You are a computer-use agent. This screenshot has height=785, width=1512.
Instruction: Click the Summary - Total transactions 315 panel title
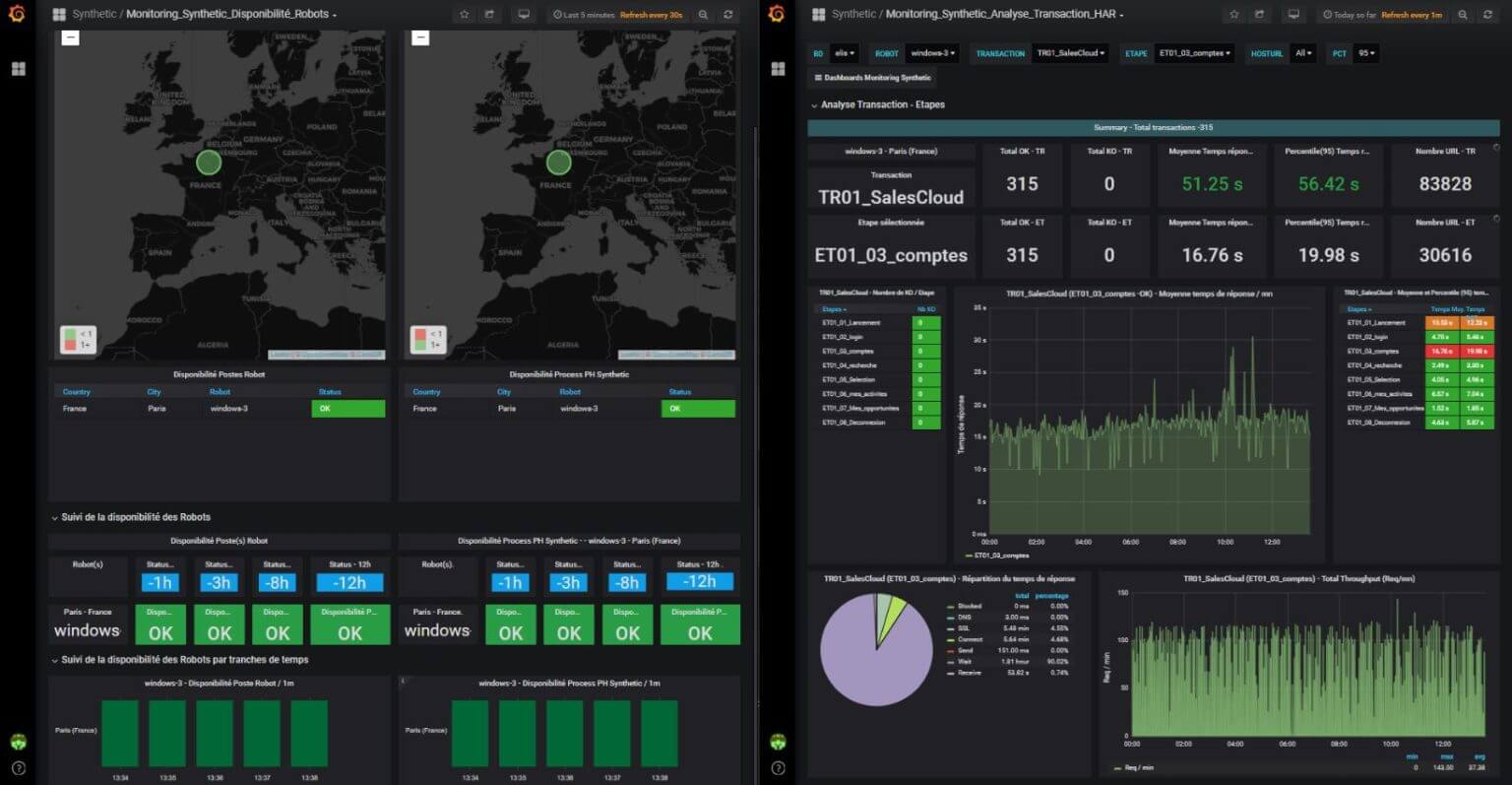point(1153,128)
